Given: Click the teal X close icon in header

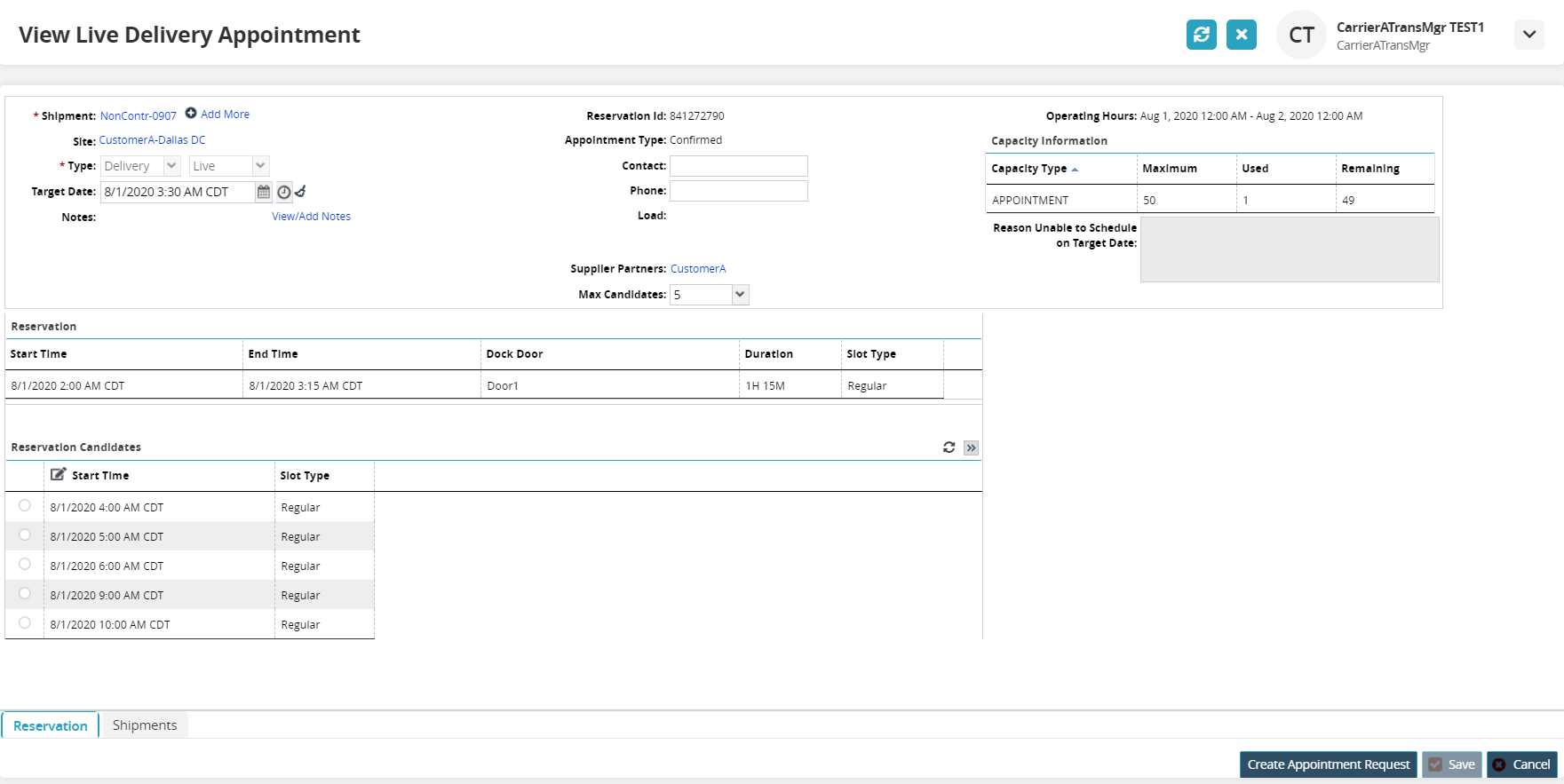Looking at the screenshot, I should point(1241,35).
